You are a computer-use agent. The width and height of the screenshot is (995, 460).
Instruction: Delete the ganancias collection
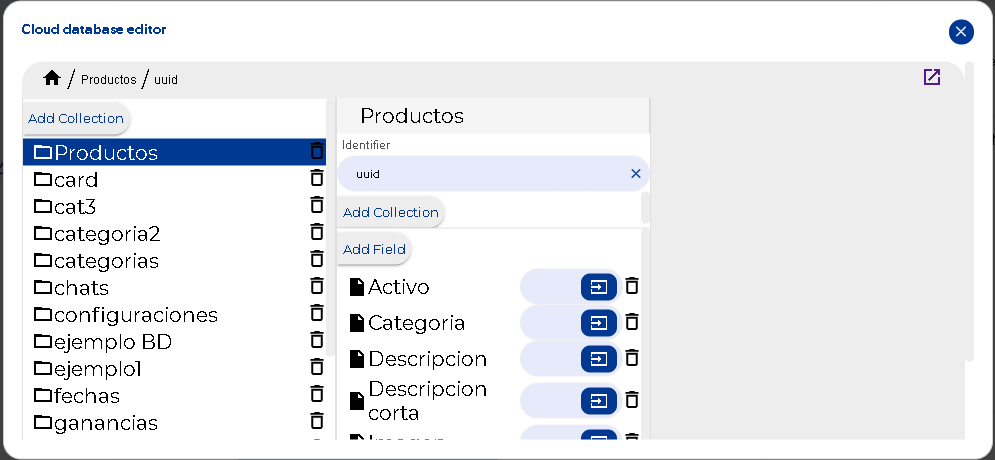click(x=317, y=421)
